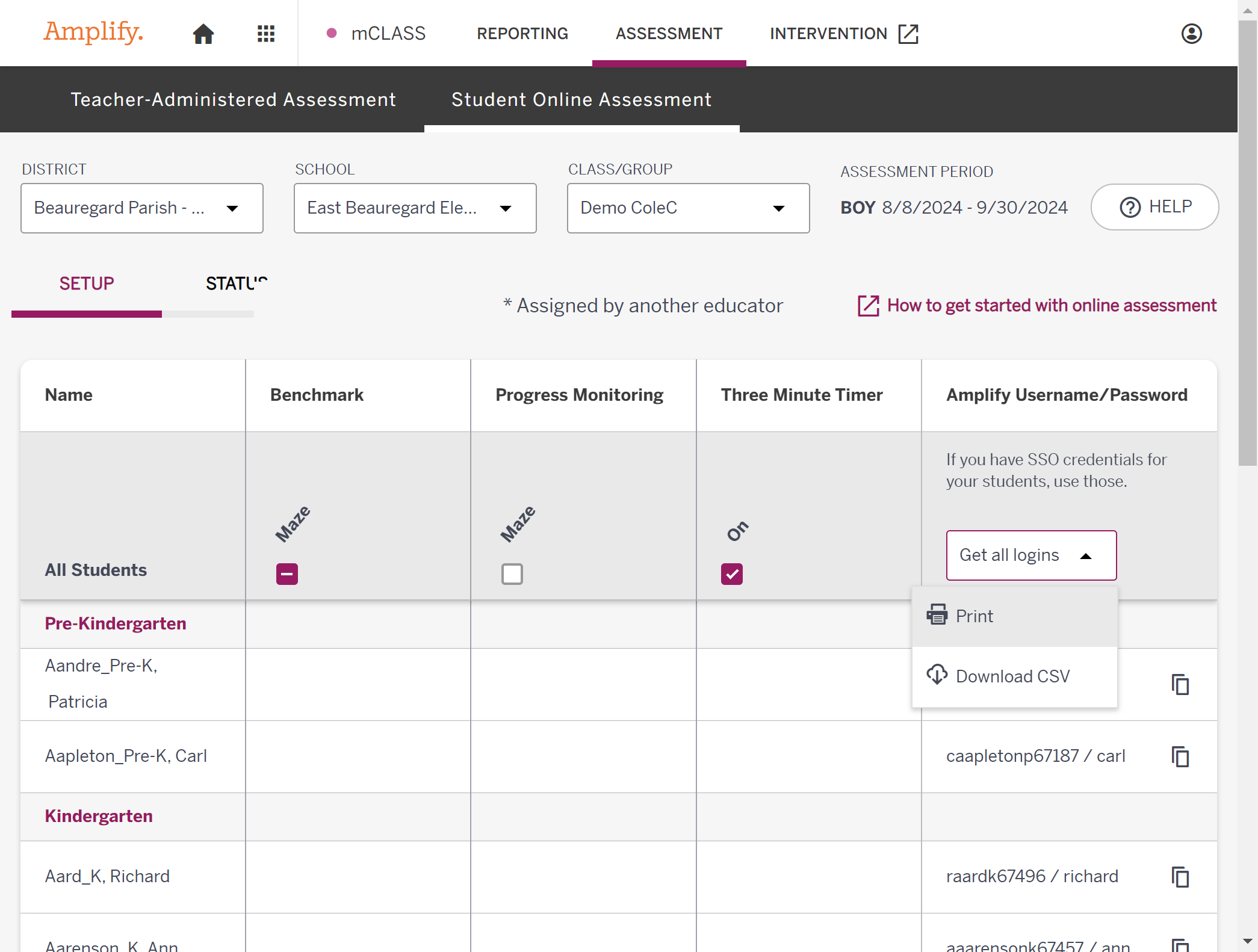Open the user account profile icon
This screenshot has width=1258, height=952.
point(1191,34)
